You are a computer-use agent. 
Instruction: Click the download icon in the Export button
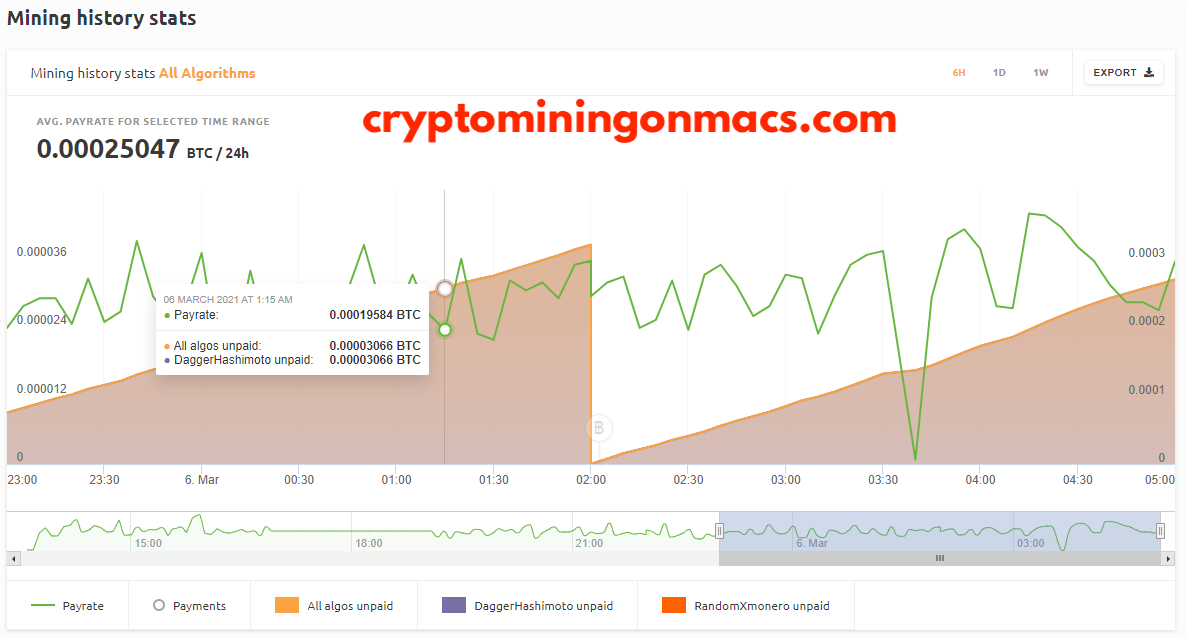pos(1149,73)
